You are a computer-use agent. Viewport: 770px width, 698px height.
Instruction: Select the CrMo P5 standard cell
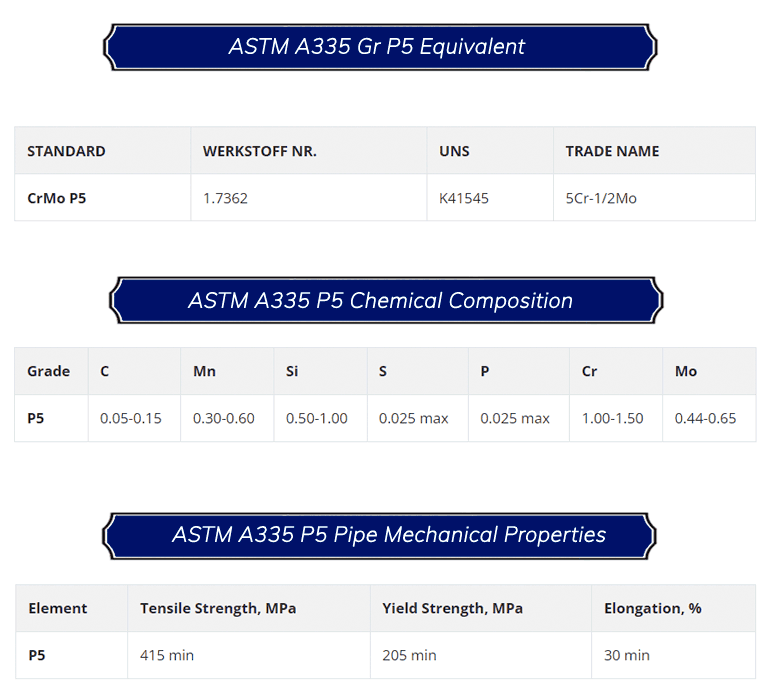click(x=57, y=198)
